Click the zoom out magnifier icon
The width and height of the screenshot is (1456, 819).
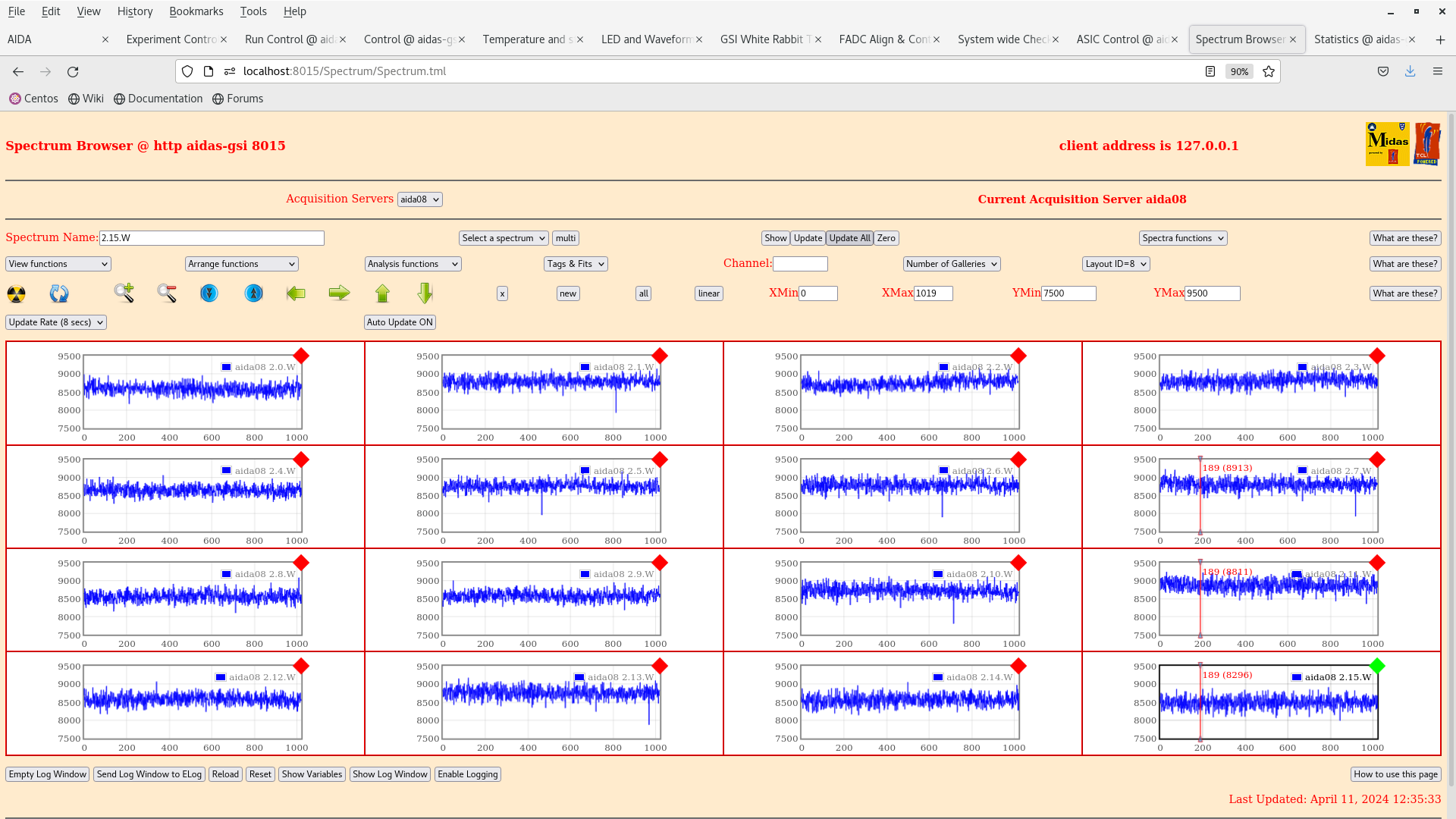pos(167,293)
